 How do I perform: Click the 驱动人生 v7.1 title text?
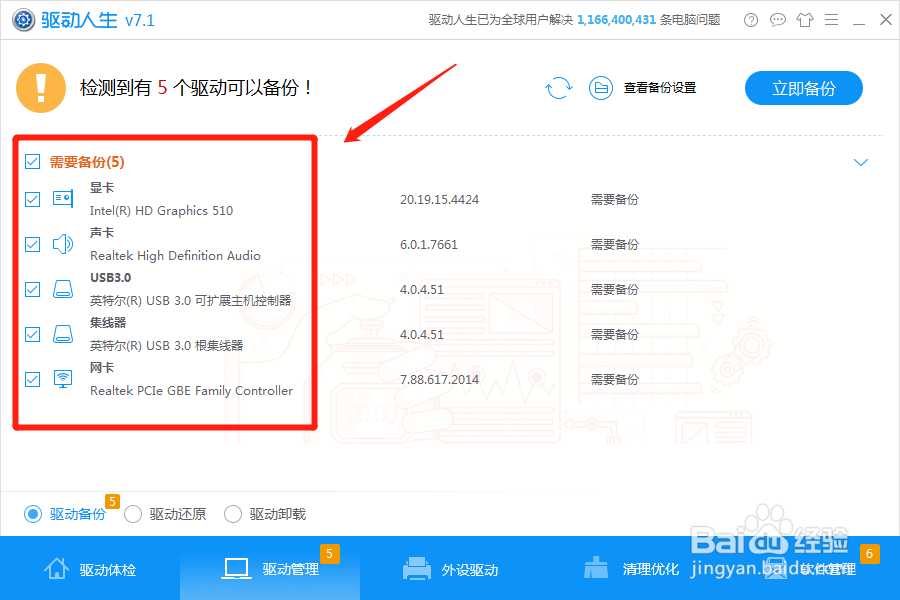tap(98, 20)
